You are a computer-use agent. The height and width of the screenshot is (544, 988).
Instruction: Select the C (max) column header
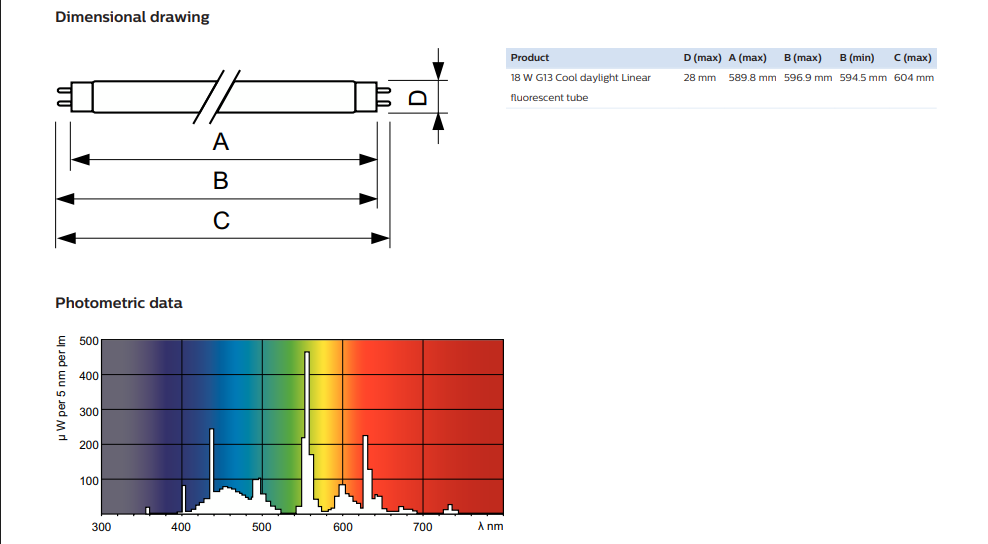pyautogui.click(x=912, y=58)
